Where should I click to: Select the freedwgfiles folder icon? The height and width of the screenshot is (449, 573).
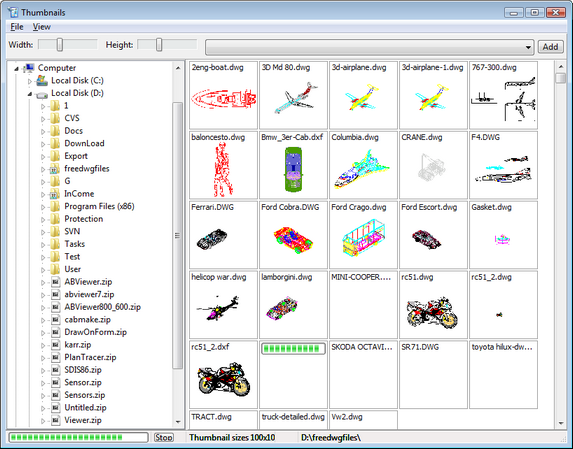pyautogui.click(x=55, y=168)
